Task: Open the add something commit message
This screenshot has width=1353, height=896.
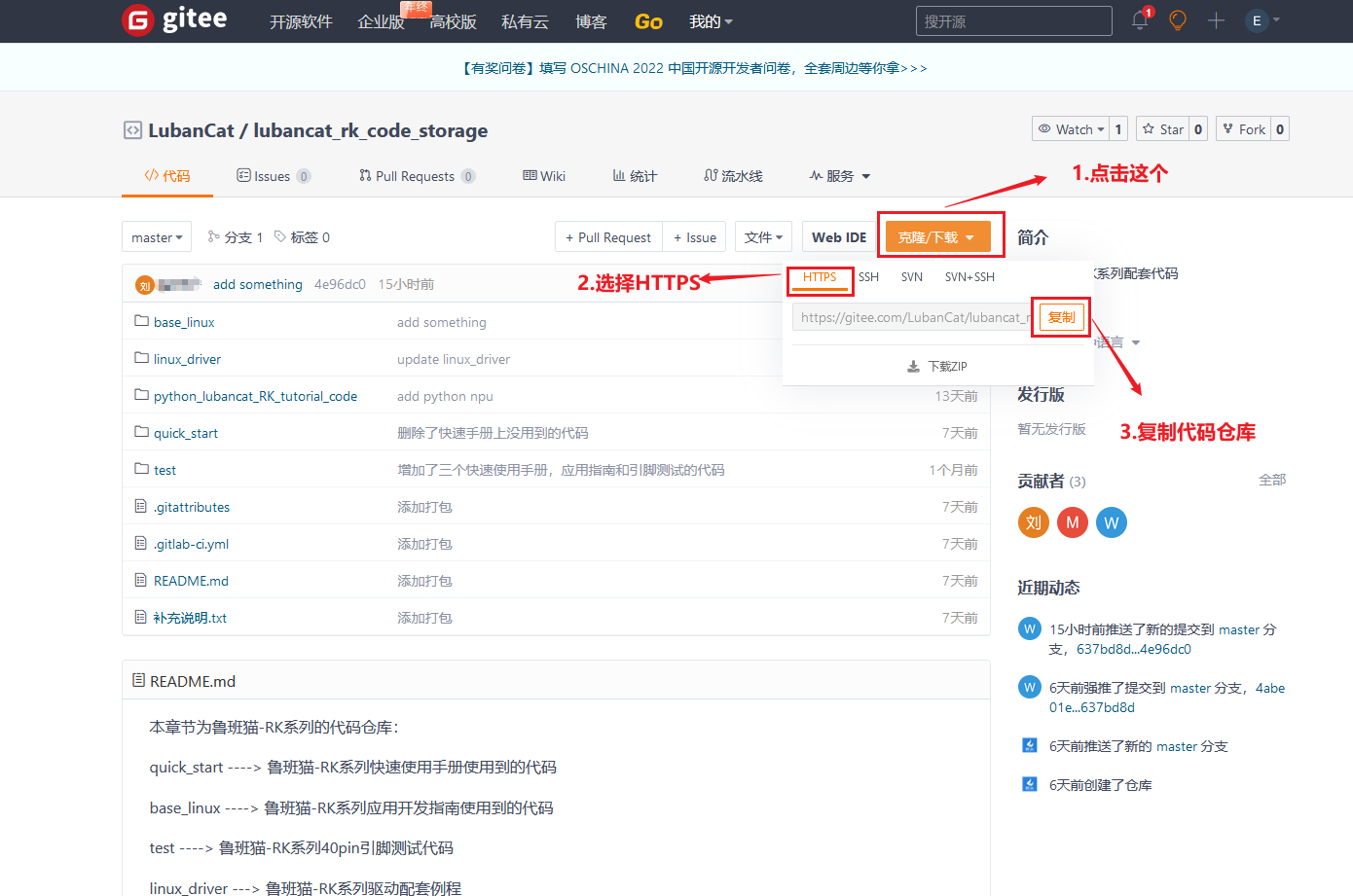Action: coord(258,284)
